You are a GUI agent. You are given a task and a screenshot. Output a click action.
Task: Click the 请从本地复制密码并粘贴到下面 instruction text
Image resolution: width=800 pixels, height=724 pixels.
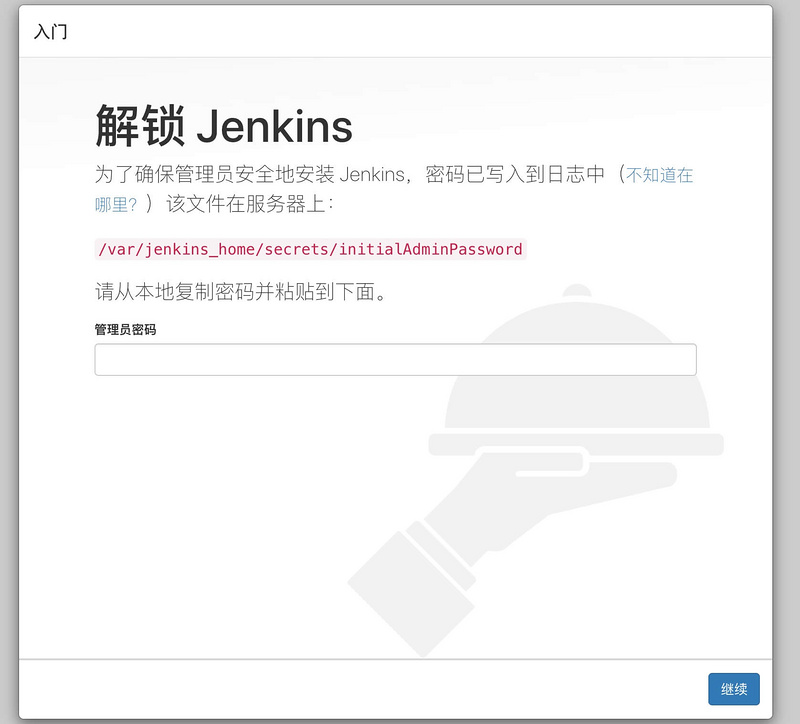[241, 292]
